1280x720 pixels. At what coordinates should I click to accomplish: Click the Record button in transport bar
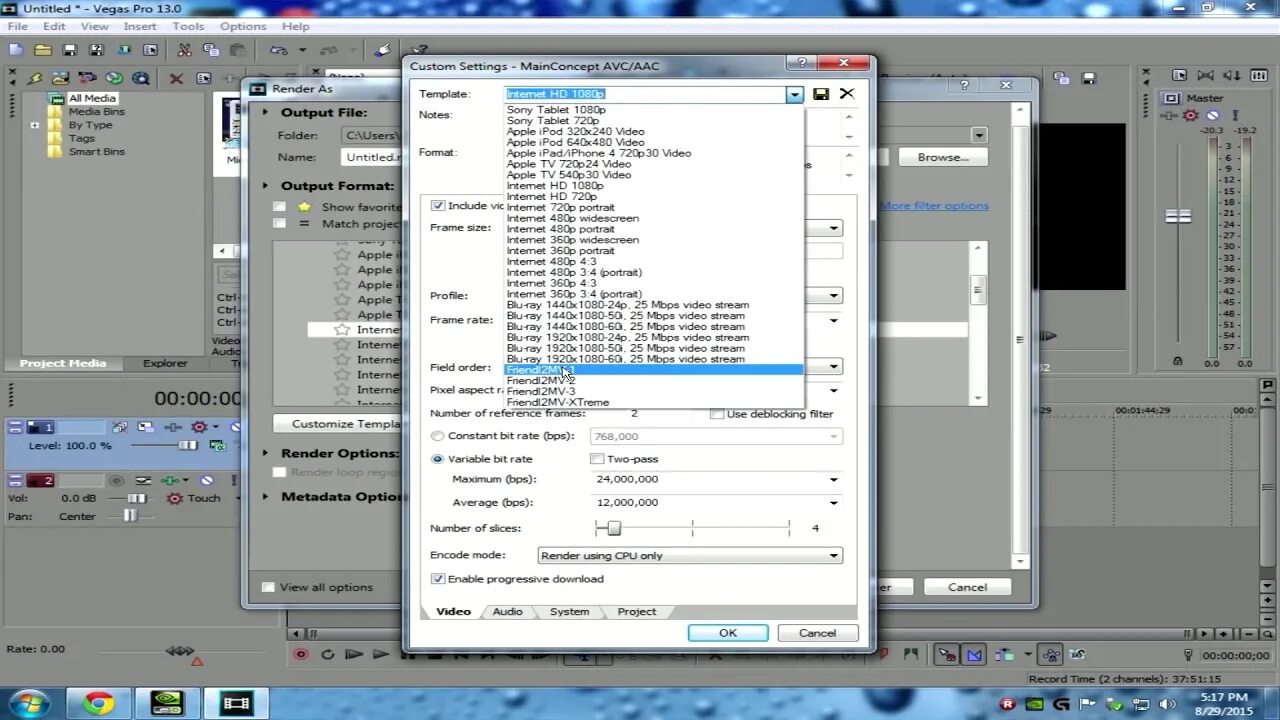pos(300,655)
